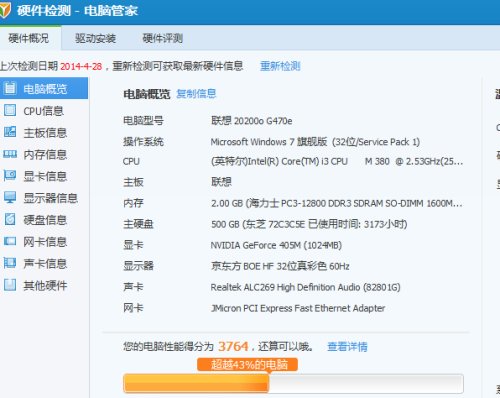Screen dimensions: 500x398
Task: Click the 超越43%的电脑 orange badge
Action: (x=247, y=364)
